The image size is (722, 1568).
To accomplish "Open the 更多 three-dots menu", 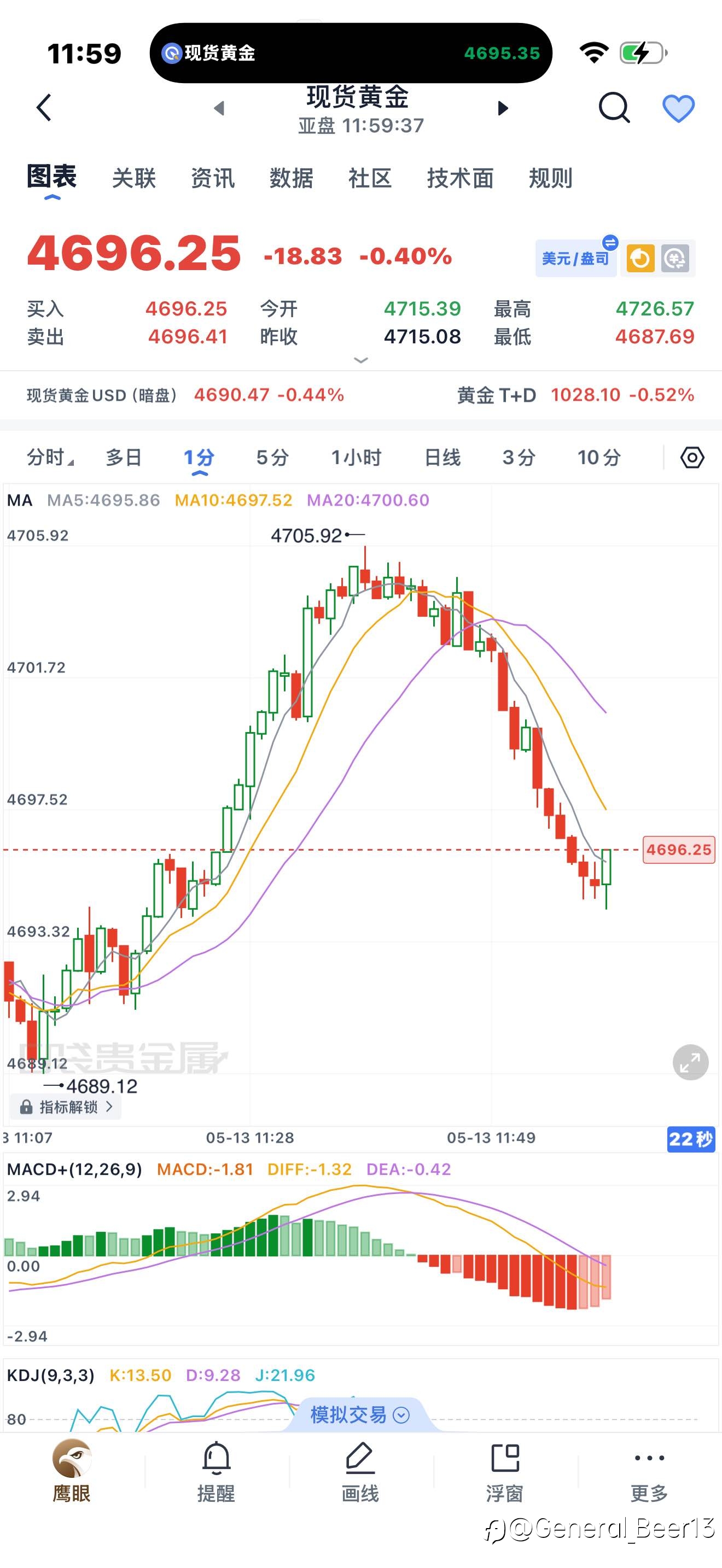I will 649,1471.
